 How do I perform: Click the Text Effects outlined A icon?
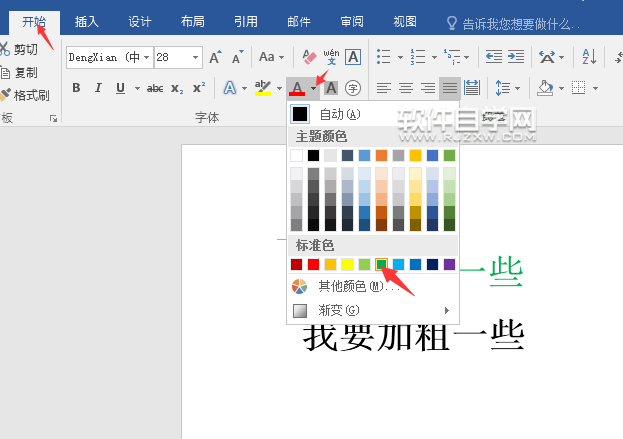[230, 88]
